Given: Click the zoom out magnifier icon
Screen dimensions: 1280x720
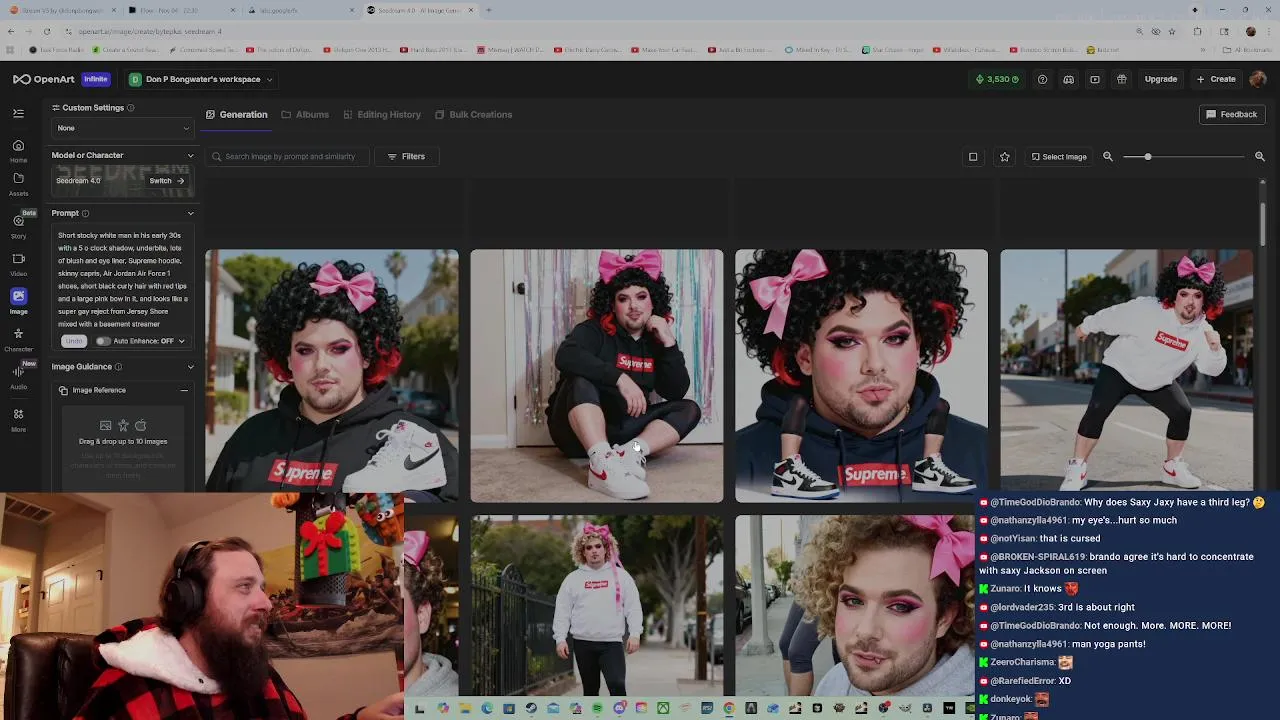Looking at the screenshot, I should coord(1107,157).
